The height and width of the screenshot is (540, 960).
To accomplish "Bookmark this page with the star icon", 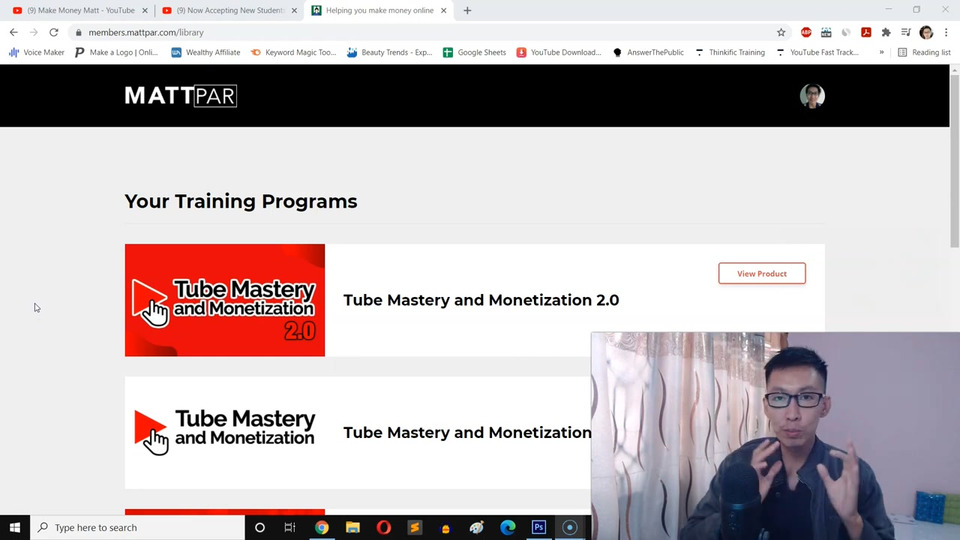I will point(781,32).
